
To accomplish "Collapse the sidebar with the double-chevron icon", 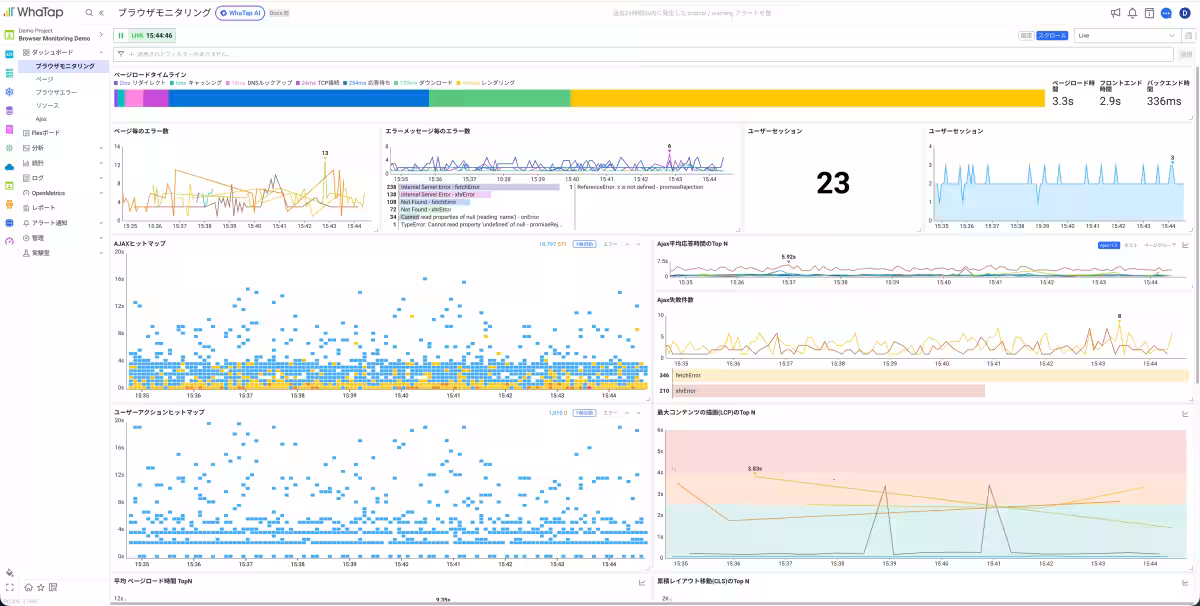I will (x=101, y=13).
